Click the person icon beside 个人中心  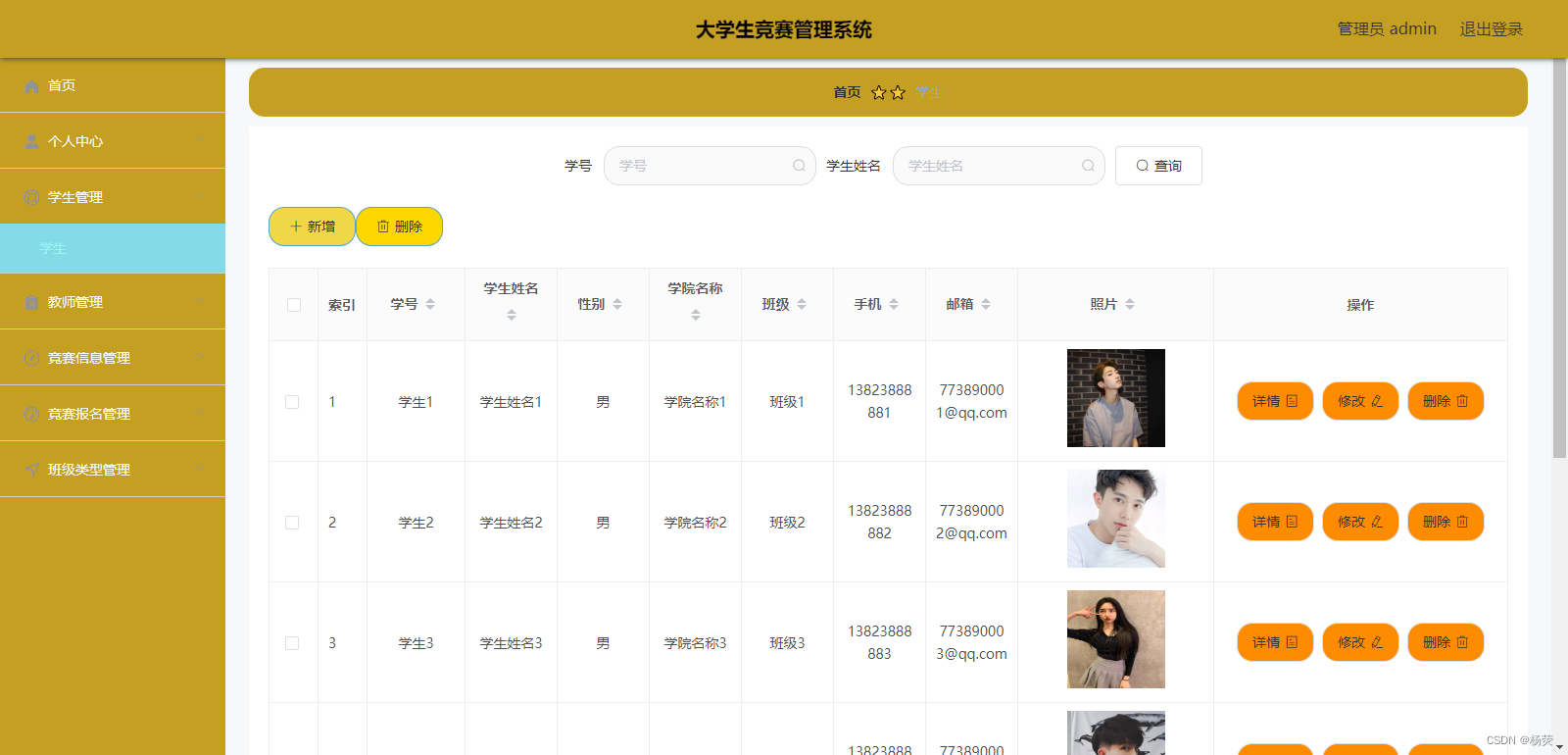tap(31, 141)
